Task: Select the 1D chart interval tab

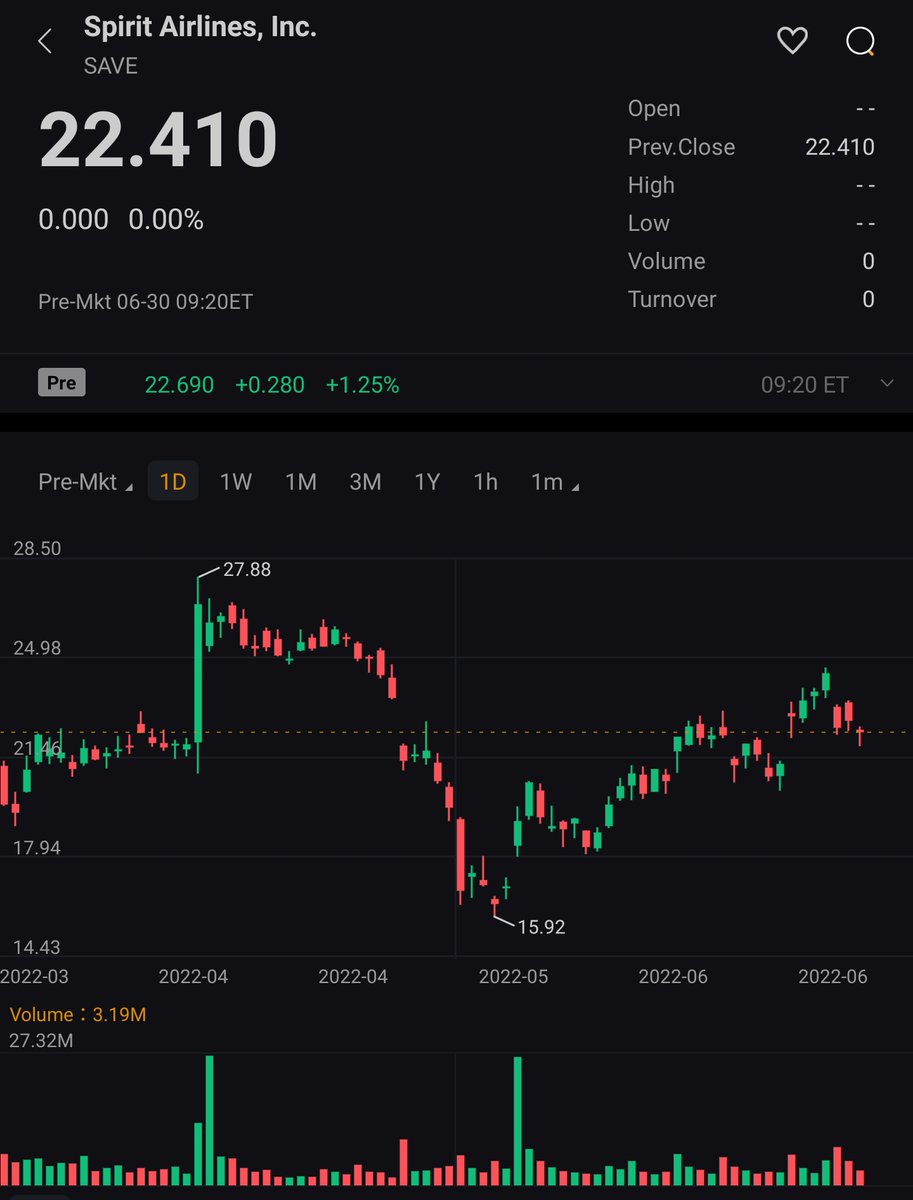Action: [x=173, y=482]
